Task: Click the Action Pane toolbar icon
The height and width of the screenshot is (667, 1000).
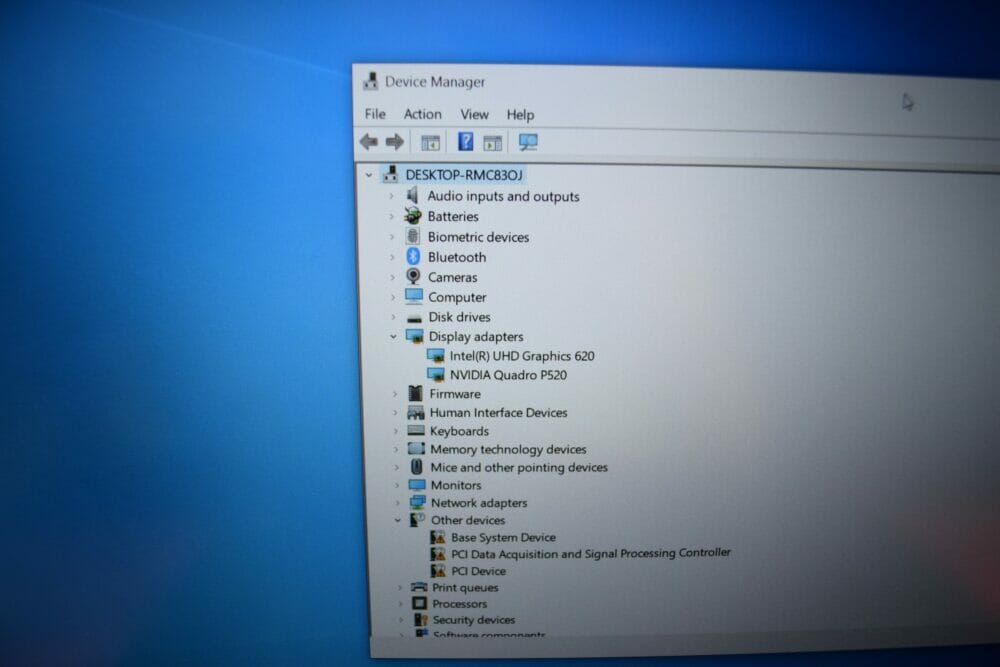Action: pyautogui.click(x=492, y=143)
